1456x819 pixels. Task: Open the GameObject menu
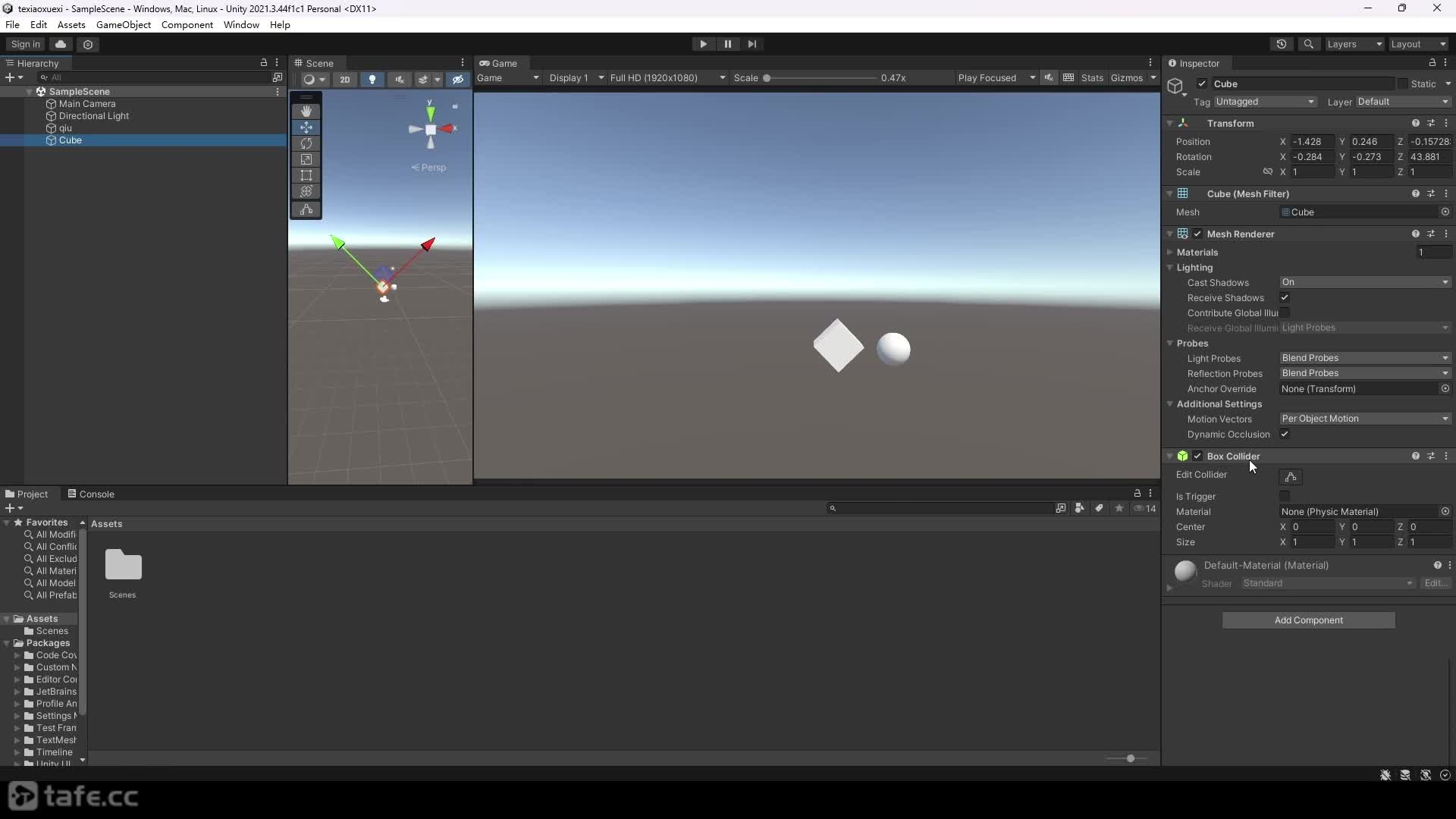(124, 24)
